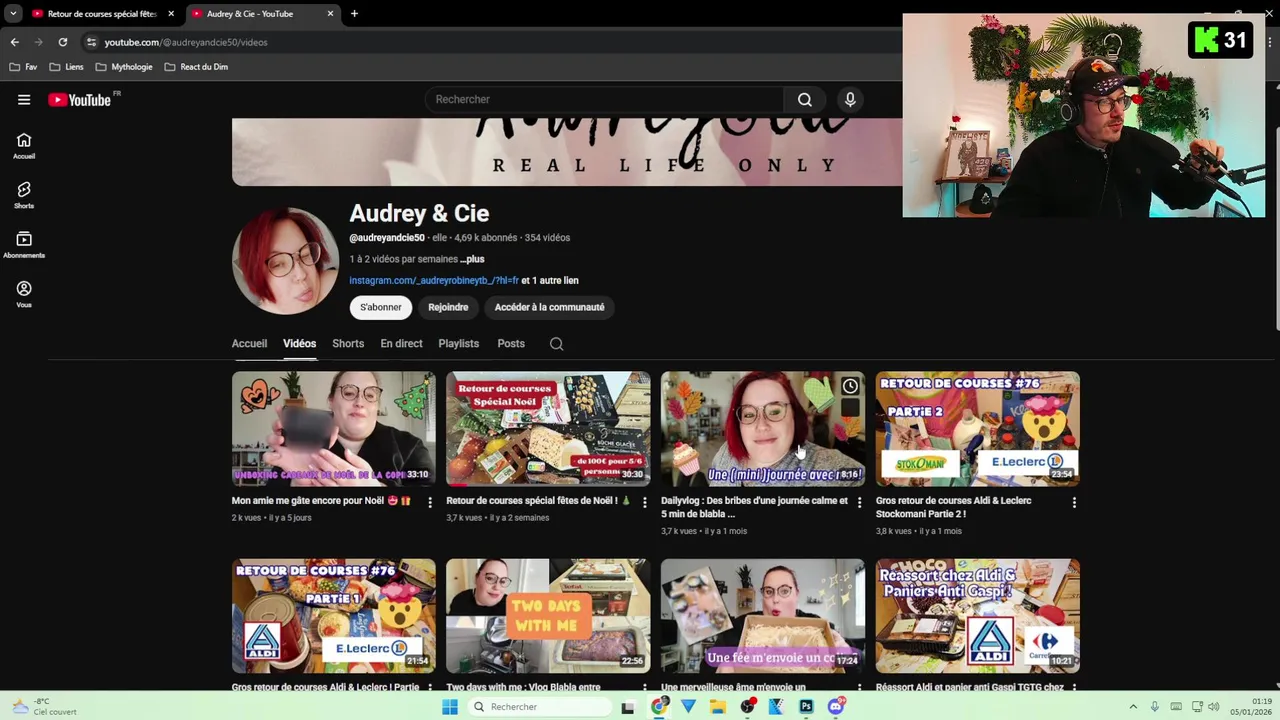Open the Mythologie bookmarks folder
The width and height of the screenshot is (1280, 720).
point(124,67)
